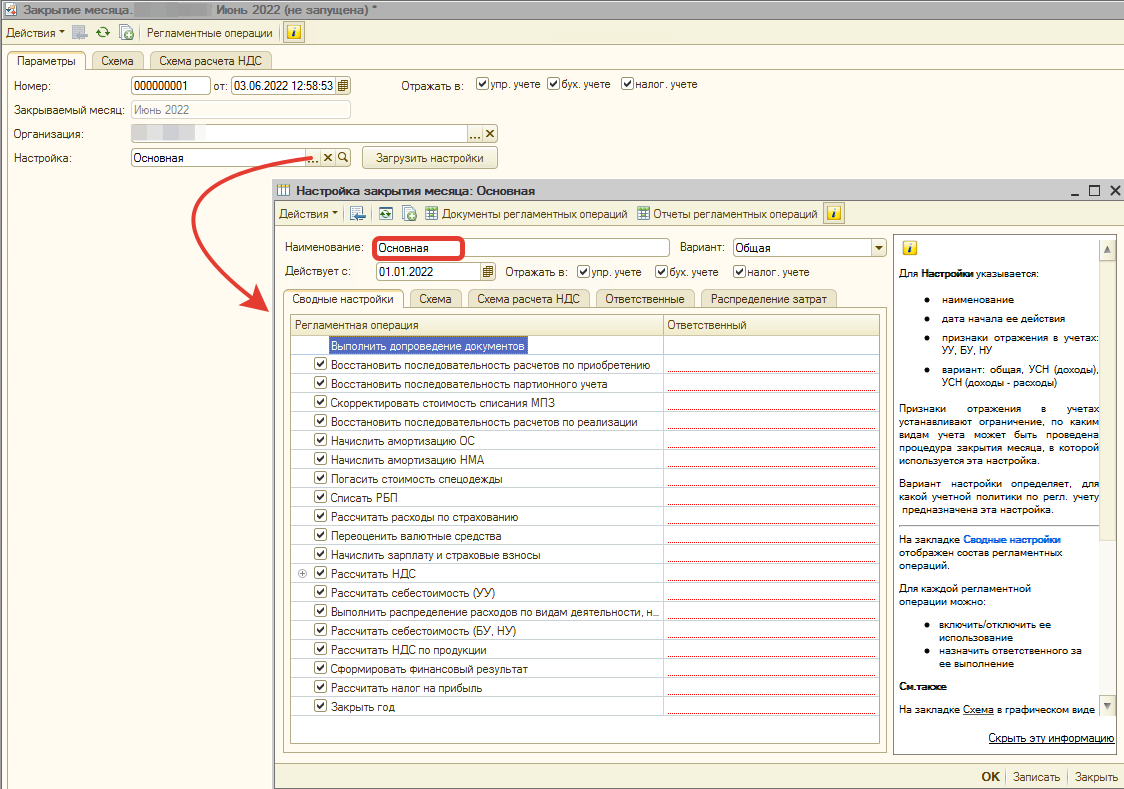1124x789 pixels.
Task: Click the Скрыть эту информацию link
Action: click(1051, 738)
